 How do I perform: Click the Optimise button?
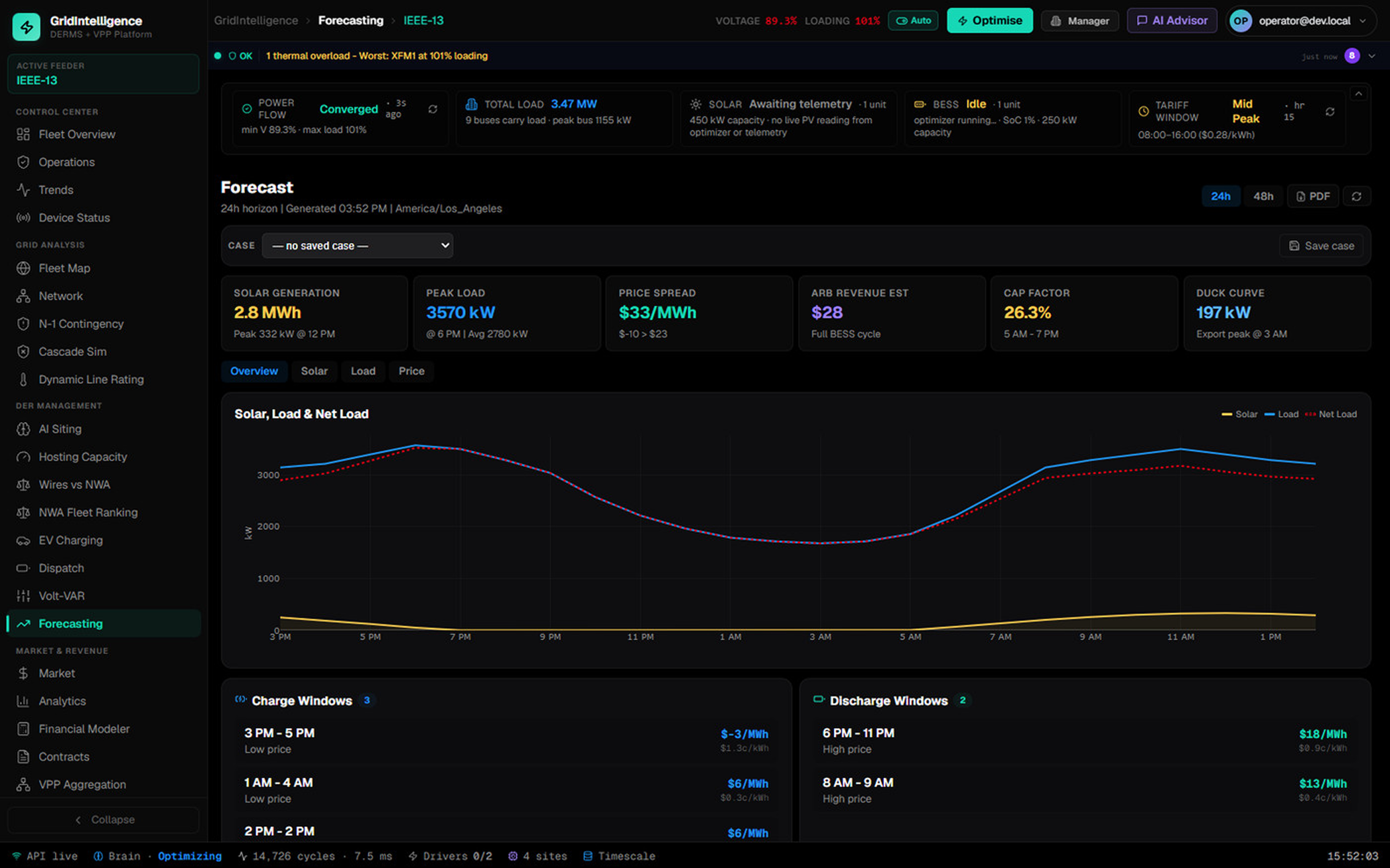click(990, 20)
